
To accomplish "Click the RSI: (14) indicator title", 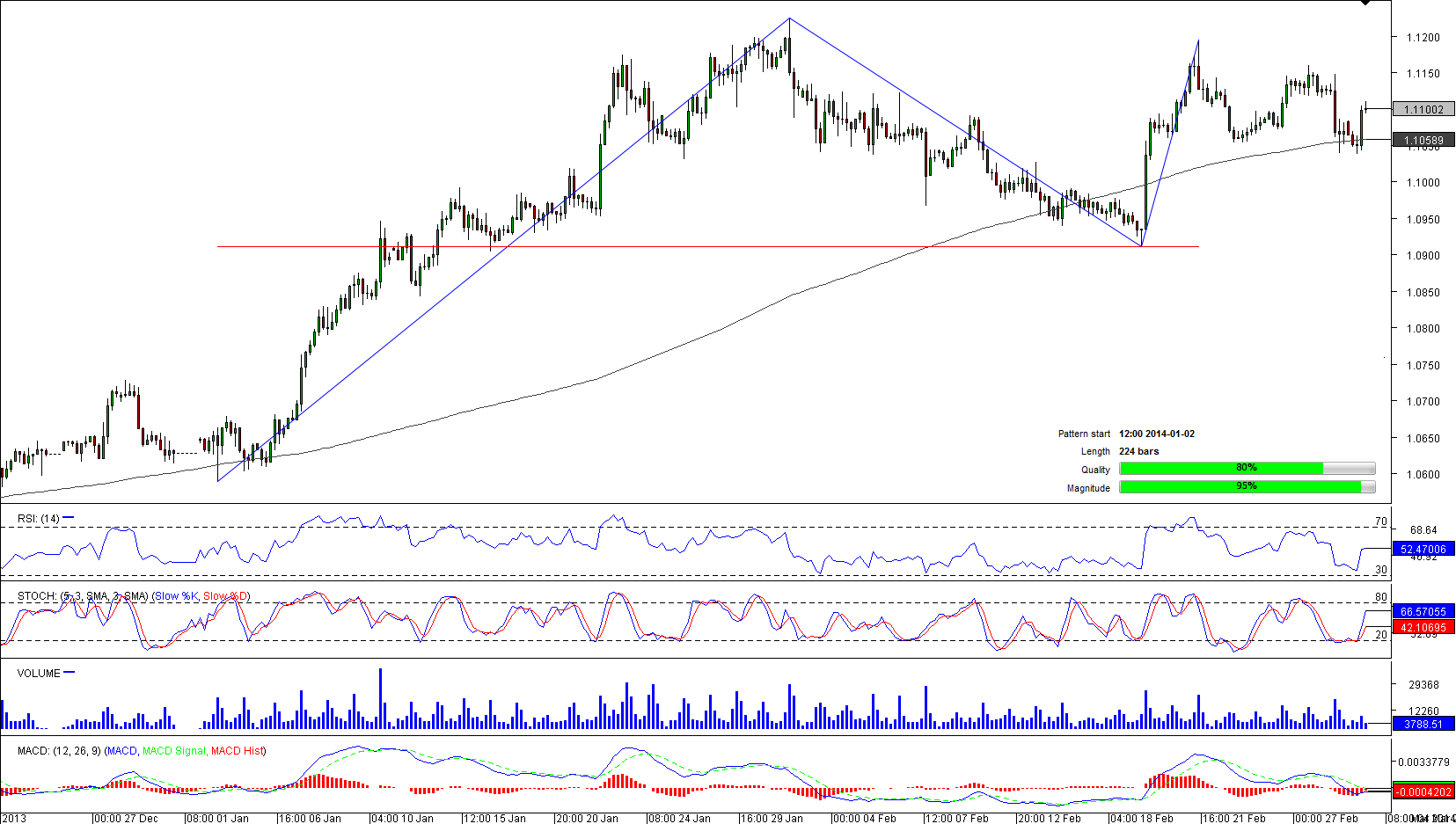I will pos(38,519).
